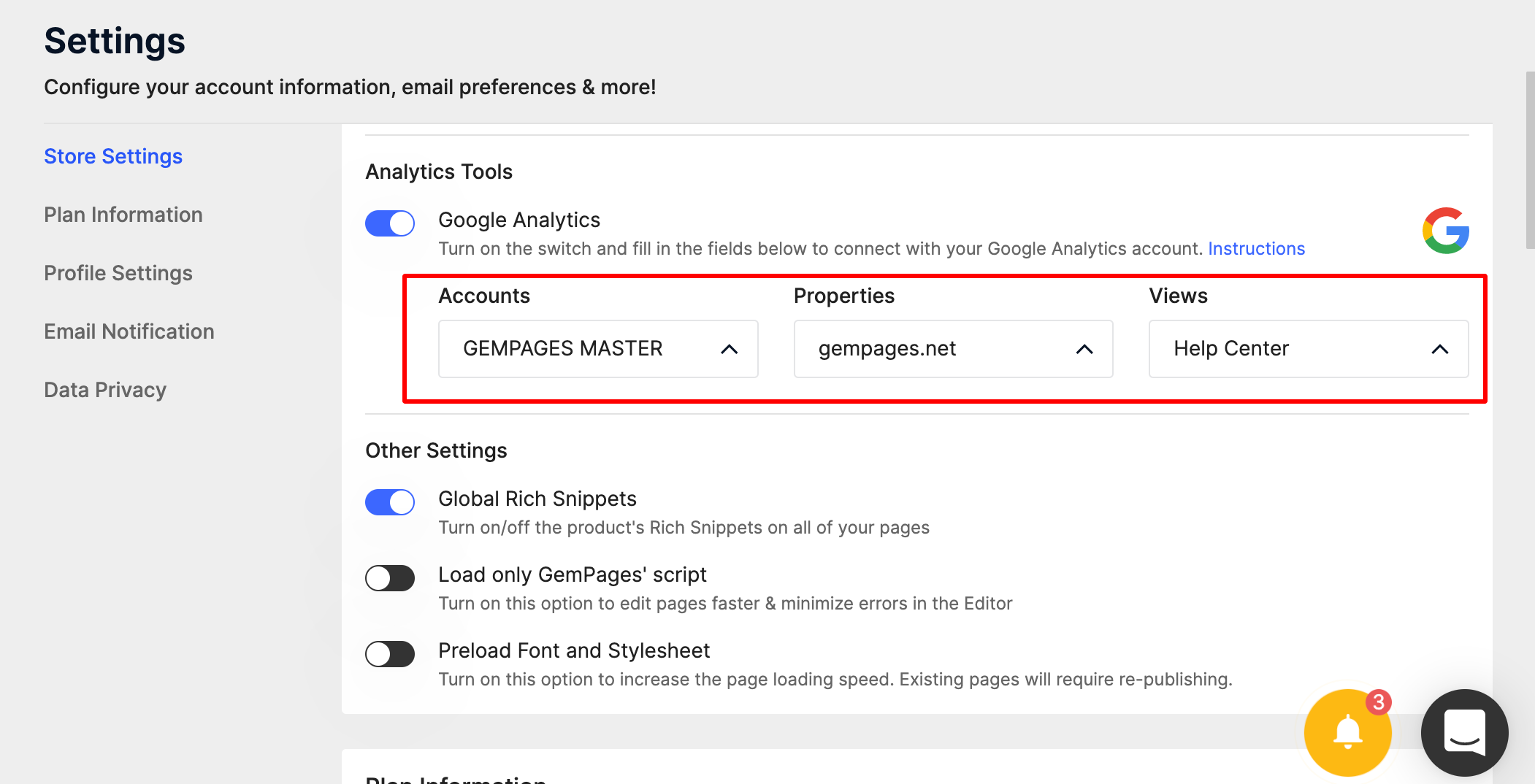Click the Accounts field label
The width and height of the screenshot is (1535, 784).
pos(484,296)
